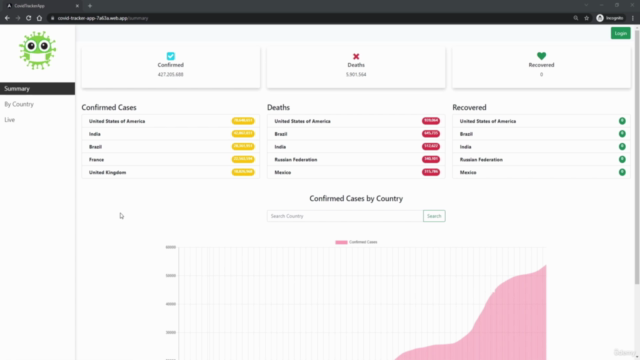Go back with browser back arrow
This screenshot has width=640, height=360.
(x=7, y=18)
